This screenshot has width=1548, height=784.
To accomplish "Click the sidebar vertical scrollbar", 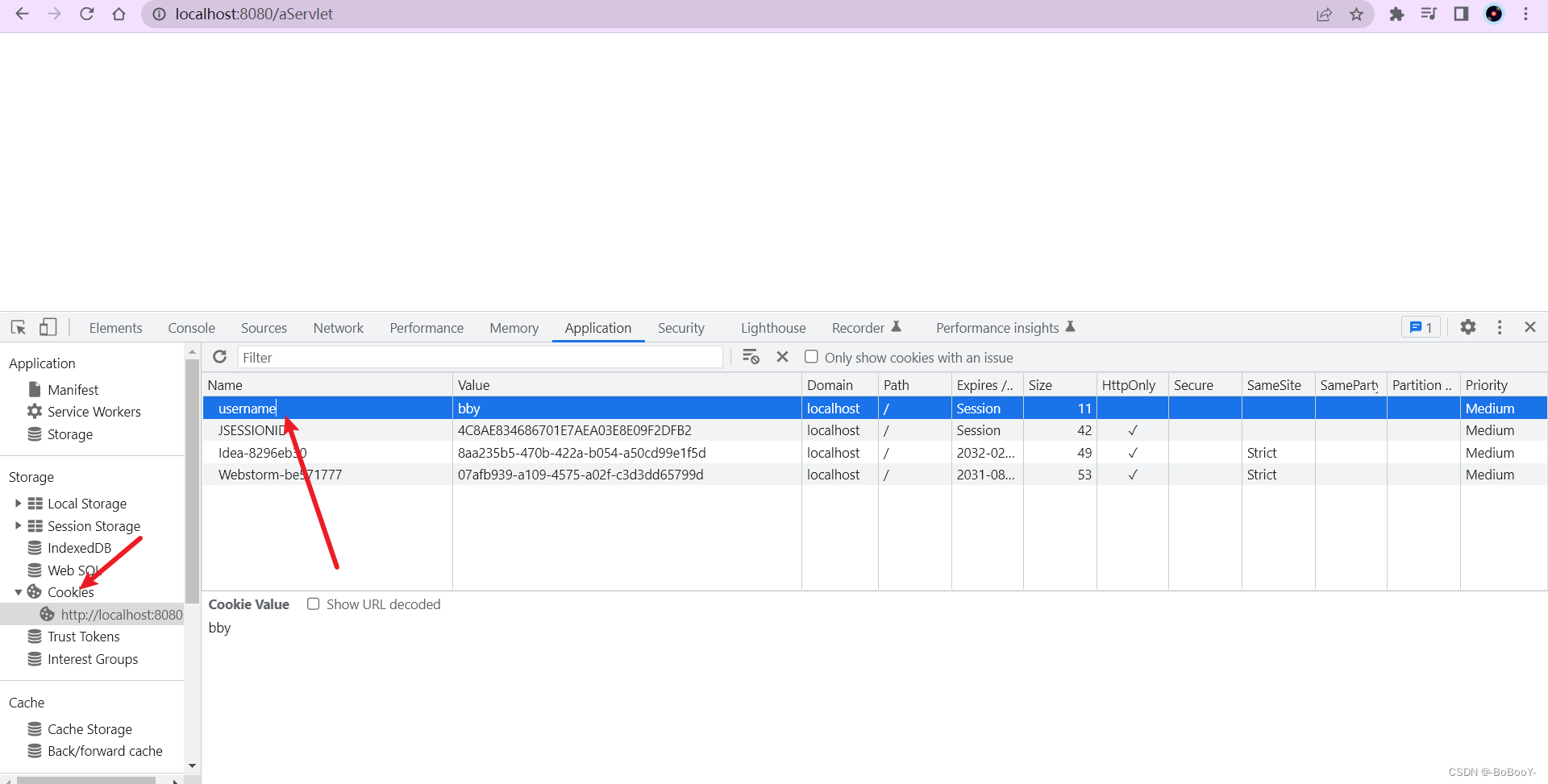I will point(192,481).
